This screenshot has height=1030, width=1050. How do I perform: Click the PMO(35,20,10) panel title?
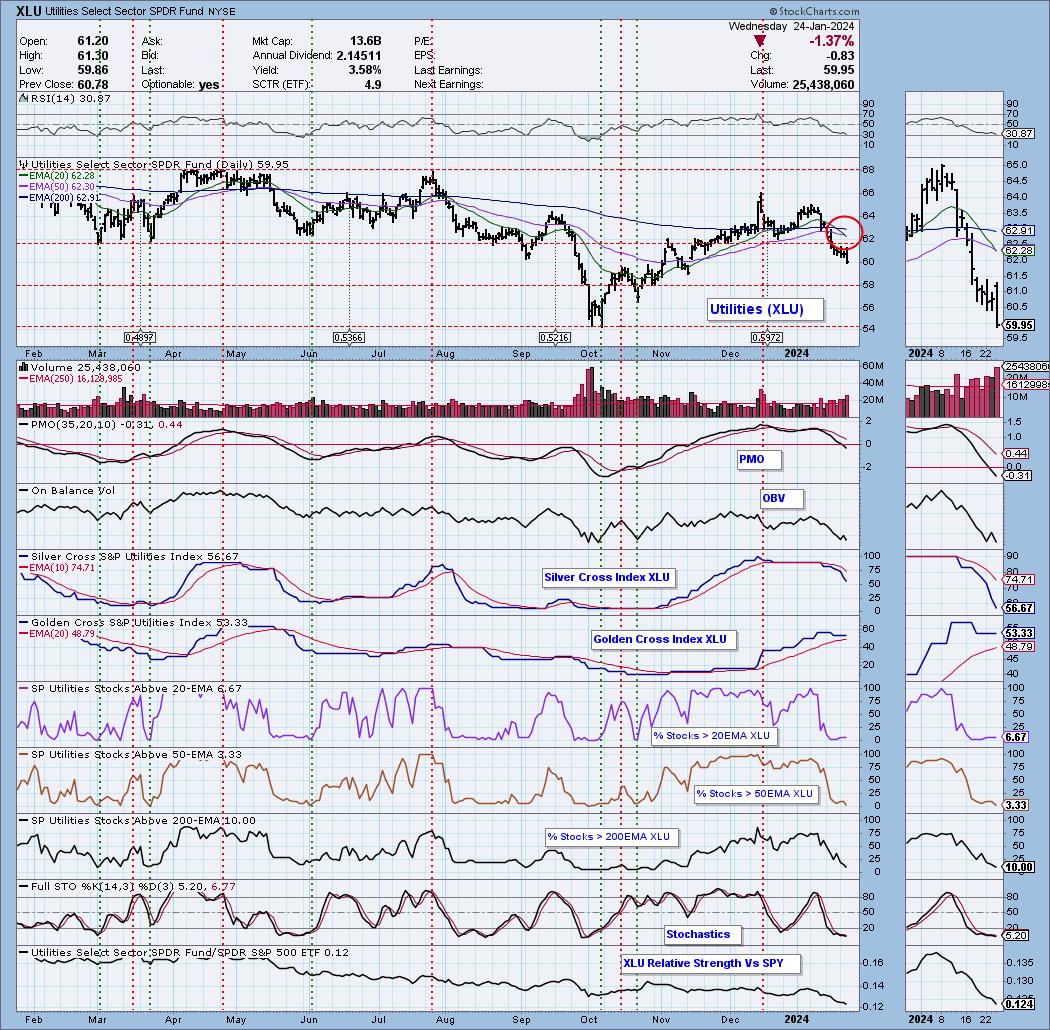(100, 425)
